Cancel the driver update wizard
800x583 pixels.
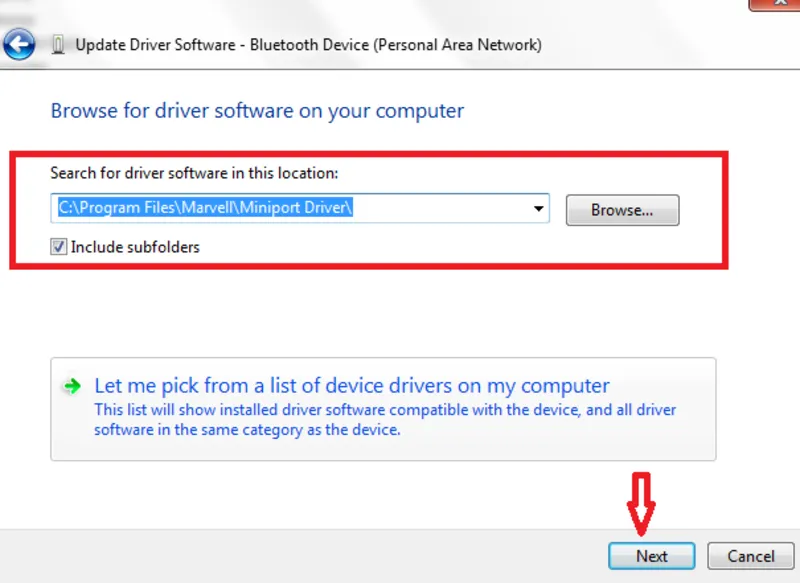[x=750, y=556]
